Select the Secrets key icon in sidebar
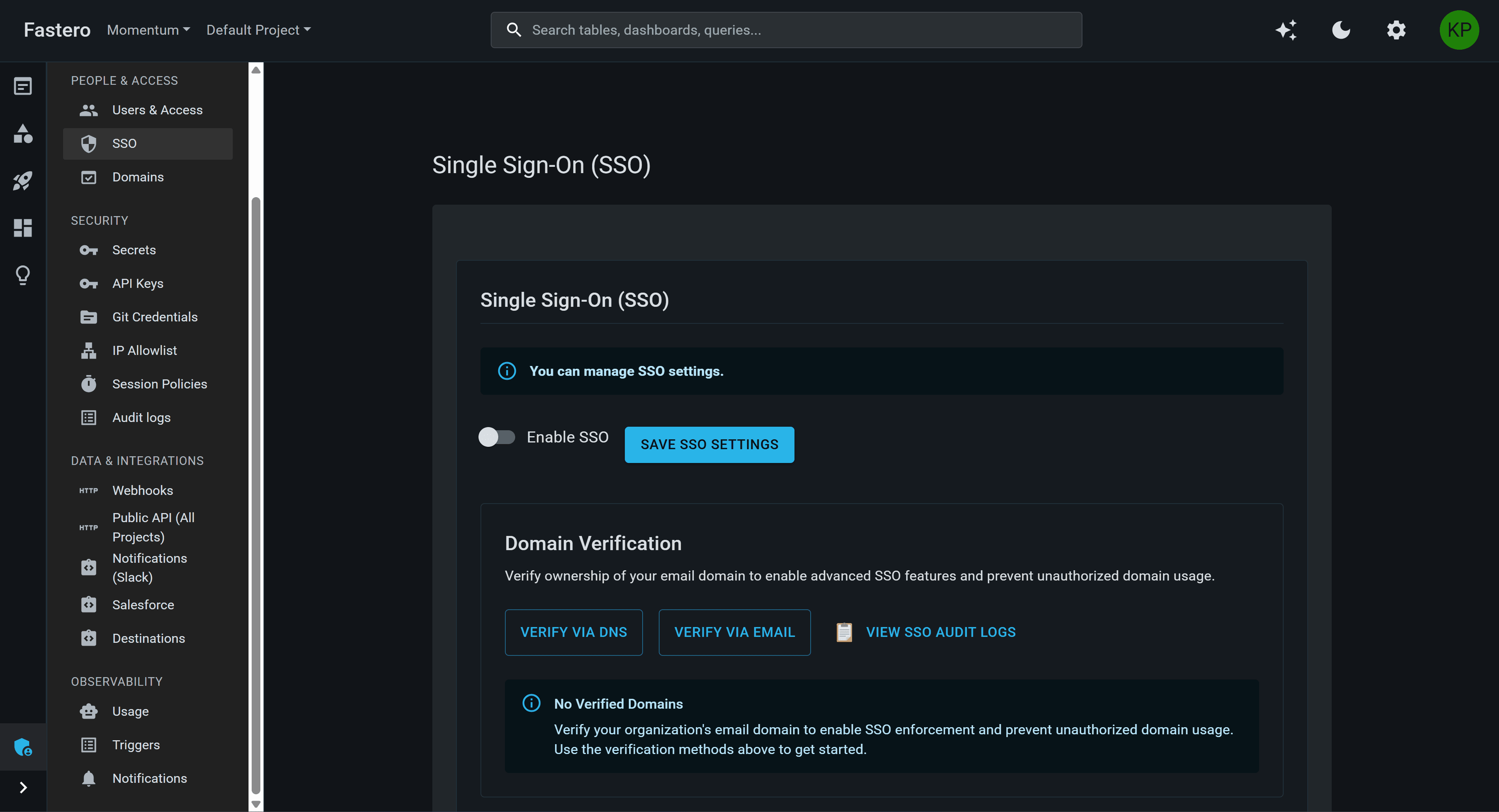The height and width of the screenshot is (812, 1499). pos(88,250)
